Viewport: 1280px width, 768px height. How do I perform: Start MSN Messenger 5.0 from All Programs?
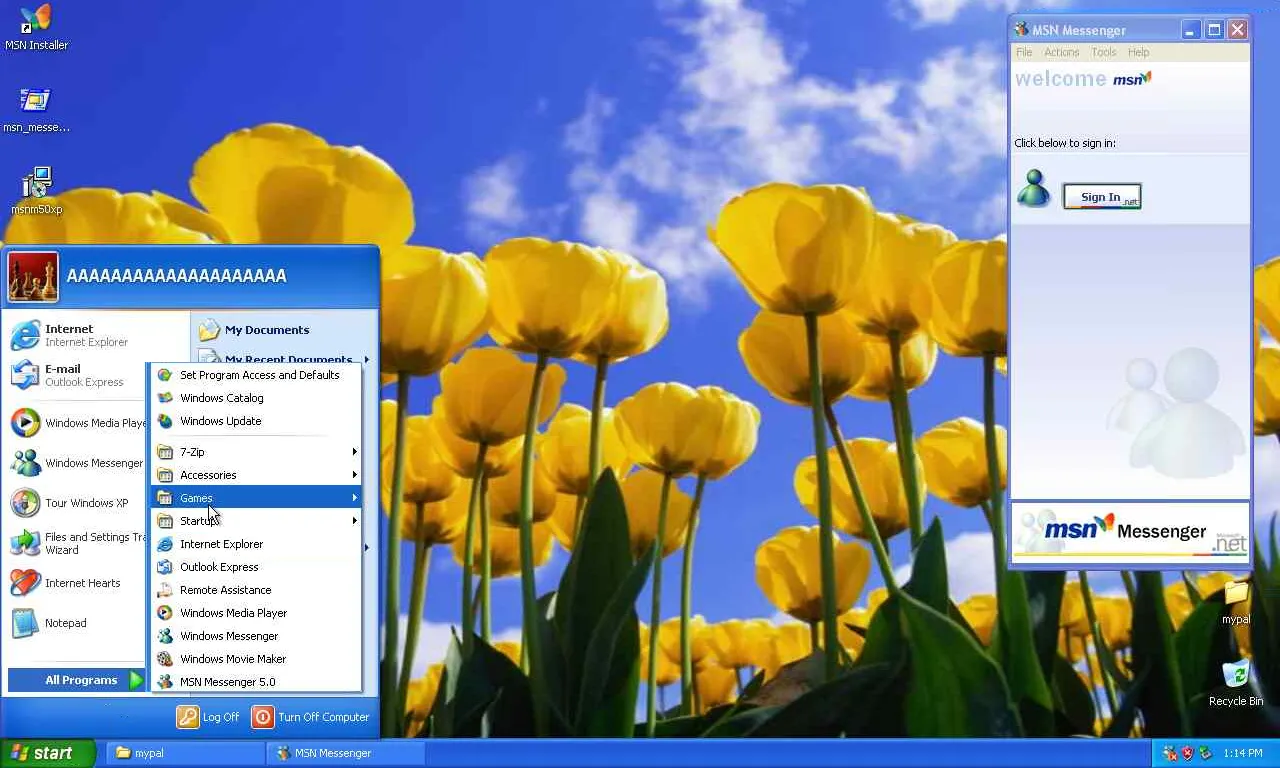click(x=256, y=682)
